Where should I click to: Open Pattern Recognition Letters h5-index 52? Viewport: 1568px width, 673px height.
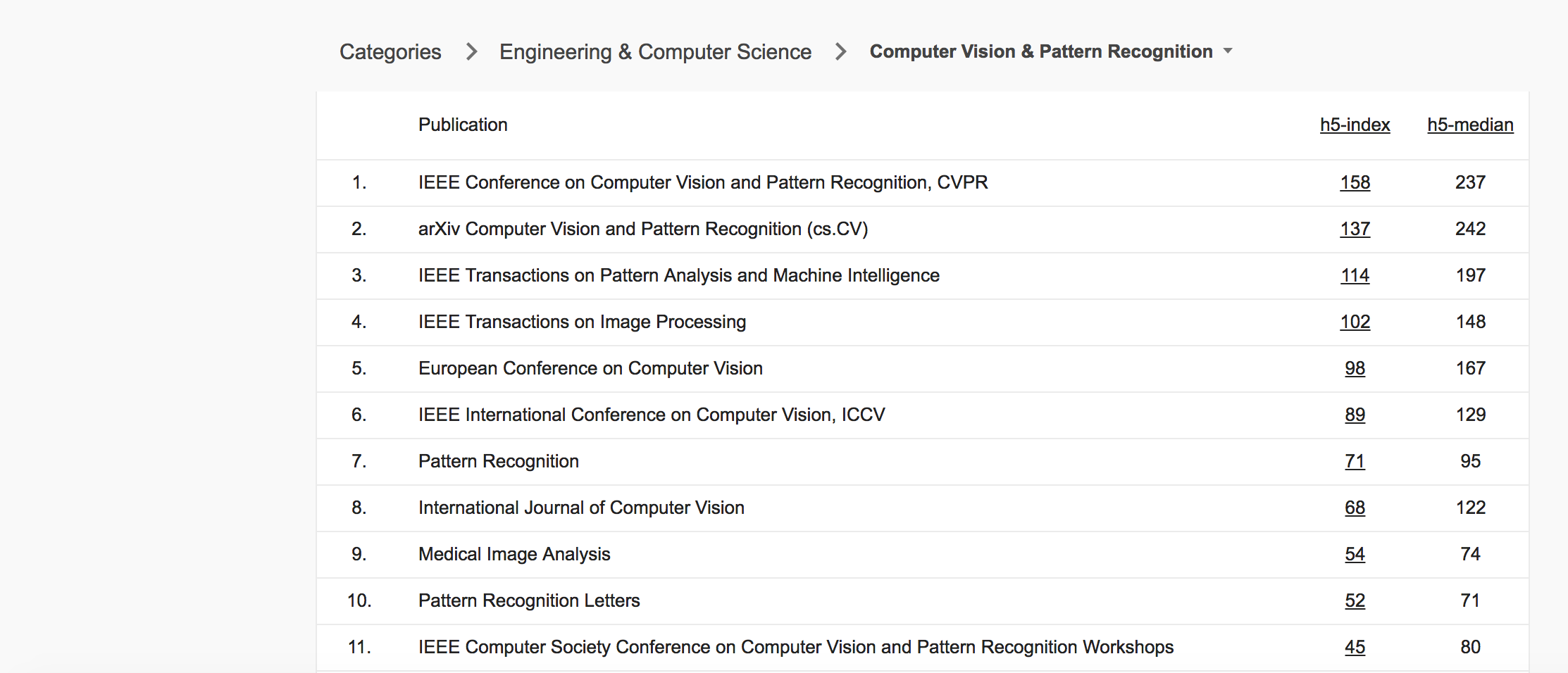pos(1355,600)
